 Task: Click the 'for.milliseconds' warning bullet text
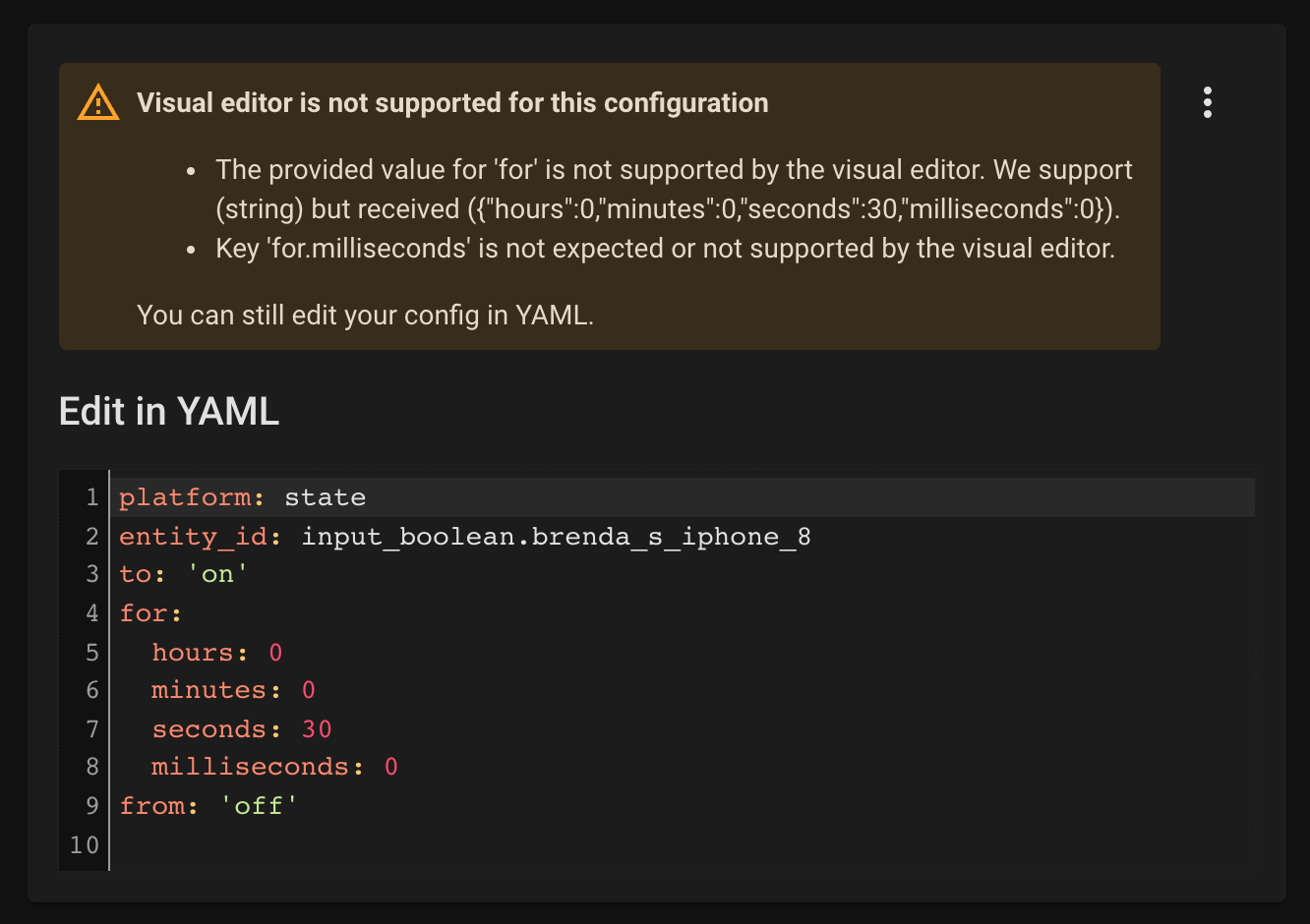coord(665,249)
